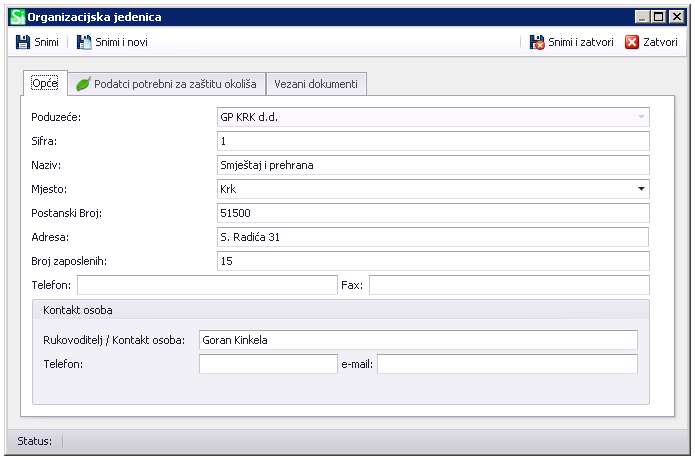Click the Fax input box

509,285
